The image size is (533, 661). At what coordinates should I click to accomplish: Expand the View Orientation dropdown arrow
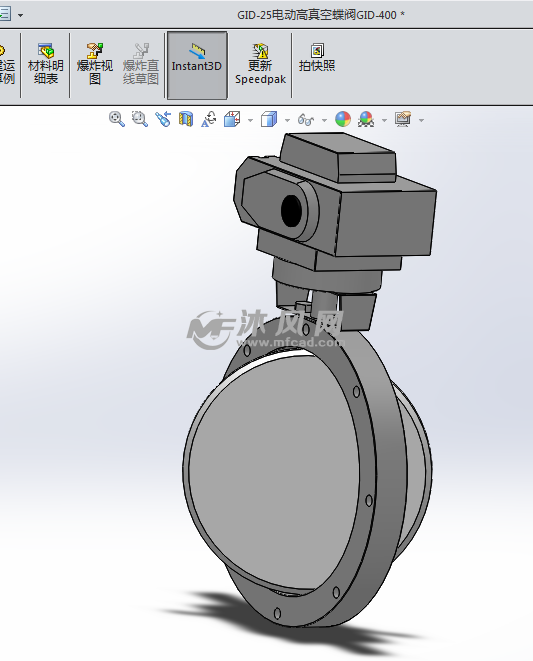[250, 121]
